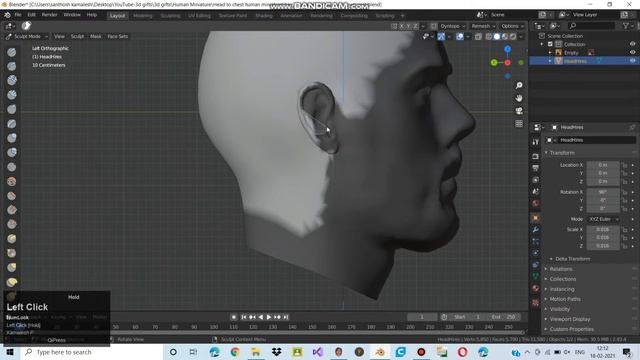
Task: Open the Render properties tab icon
Action: click(536, 156)
